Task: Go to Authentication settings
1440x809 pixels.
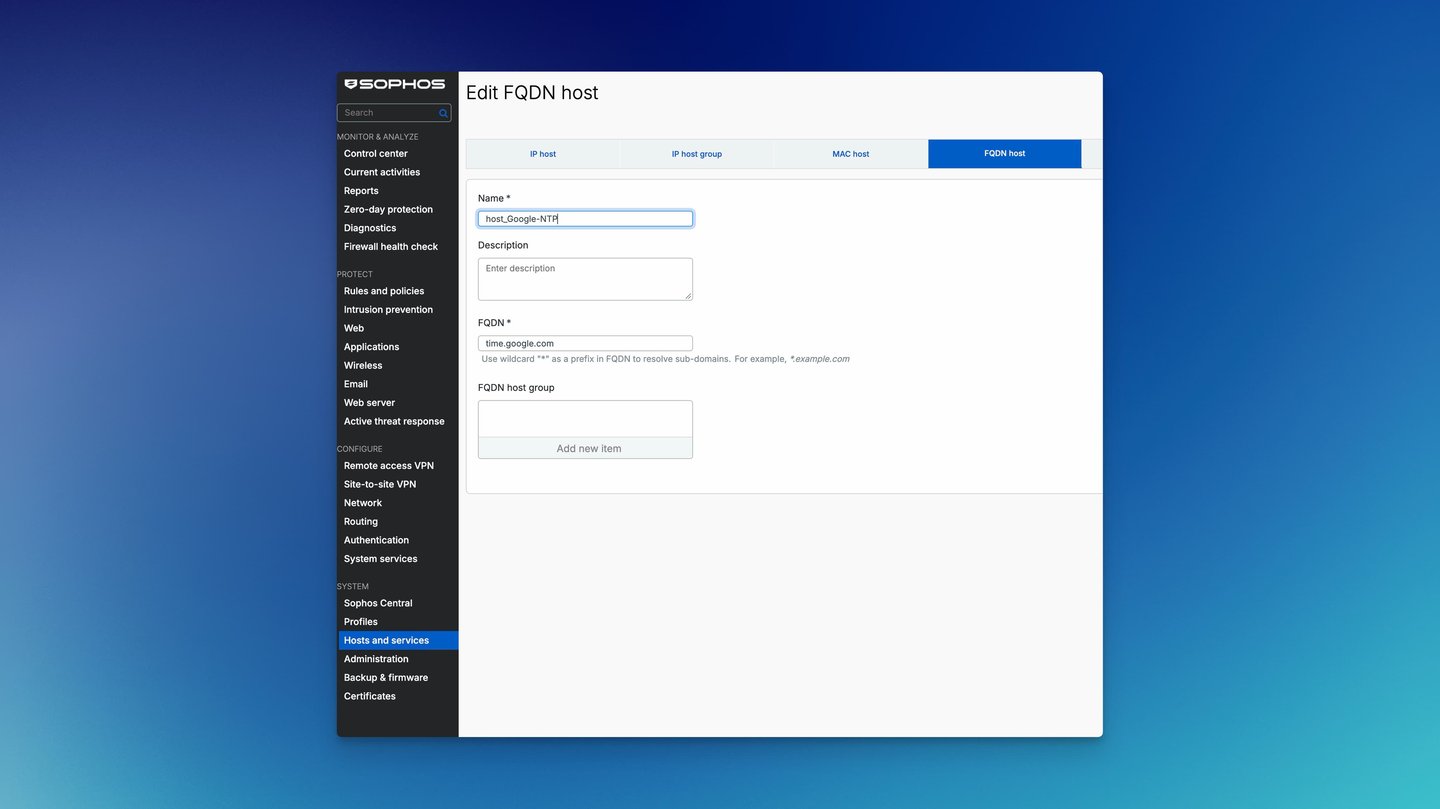Action: pos(376,540)
